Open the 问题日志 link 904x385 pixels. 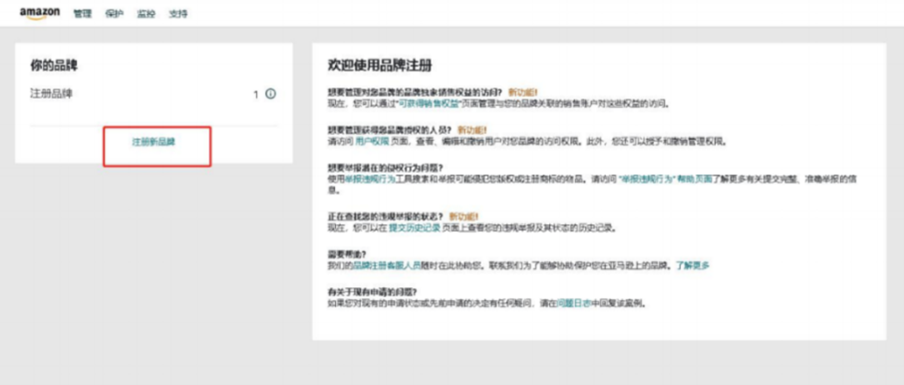pos(574,303)
